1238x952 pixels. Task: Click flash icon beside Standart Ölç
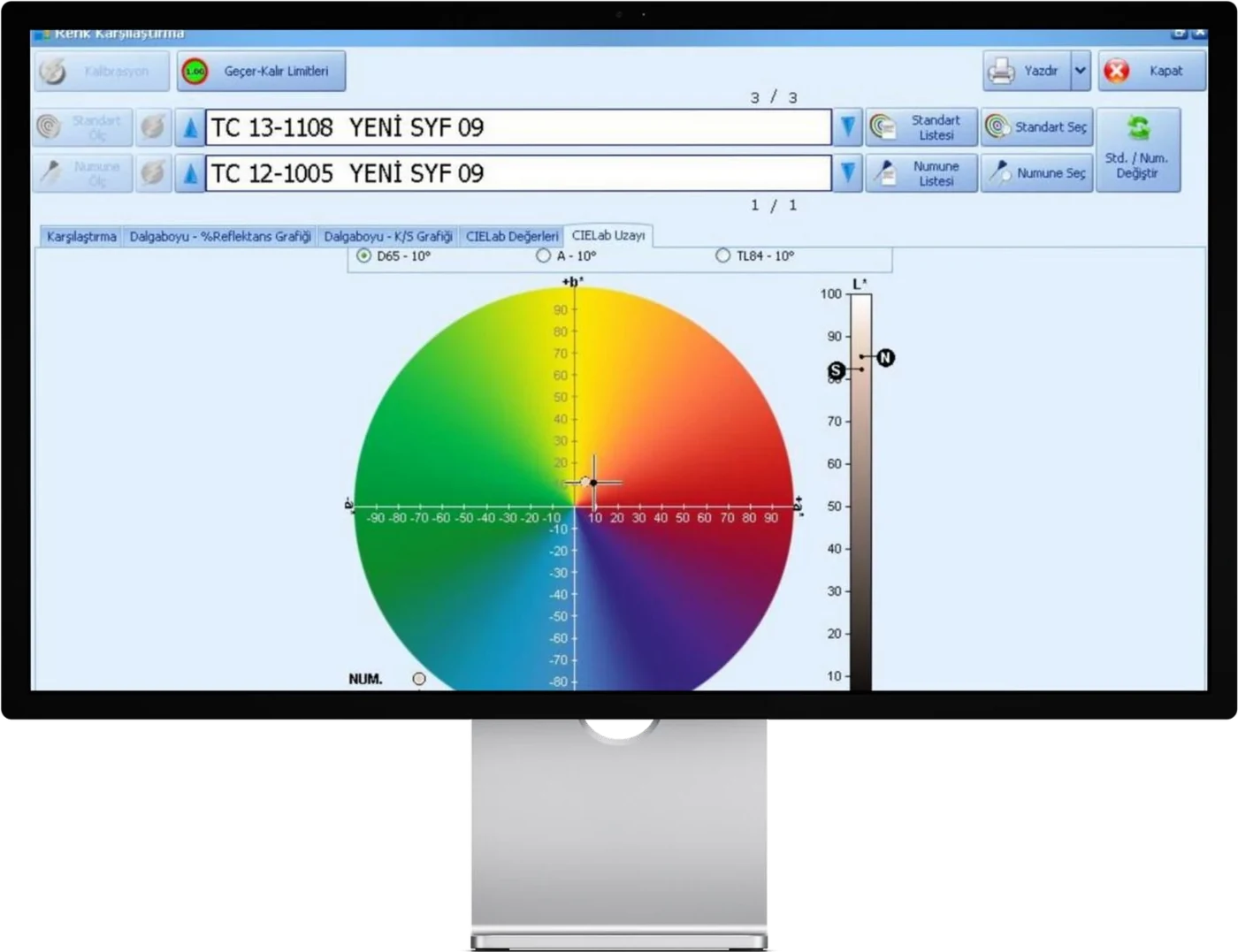click(153, 127)
